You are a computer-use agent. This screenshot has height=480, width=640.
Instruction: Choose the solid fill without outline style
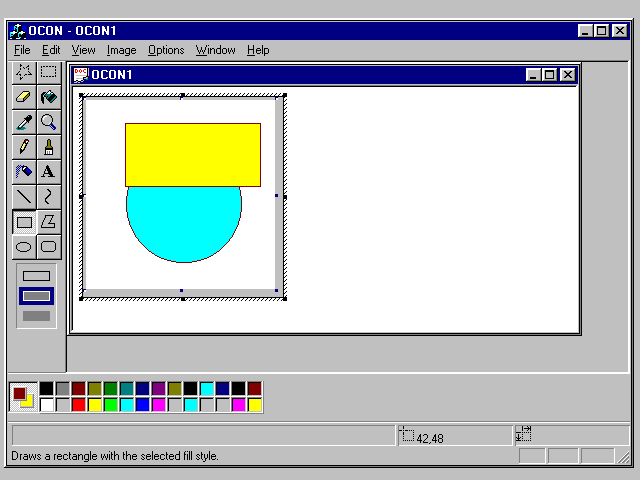(x=36, y=316)
